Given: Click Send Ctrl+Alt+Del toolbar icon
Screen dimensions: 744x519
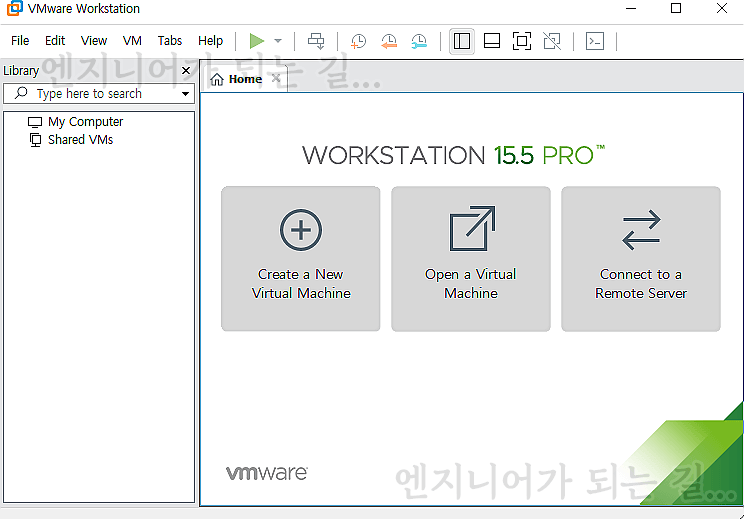Looking at the screenshot, I should pos(316,41).
